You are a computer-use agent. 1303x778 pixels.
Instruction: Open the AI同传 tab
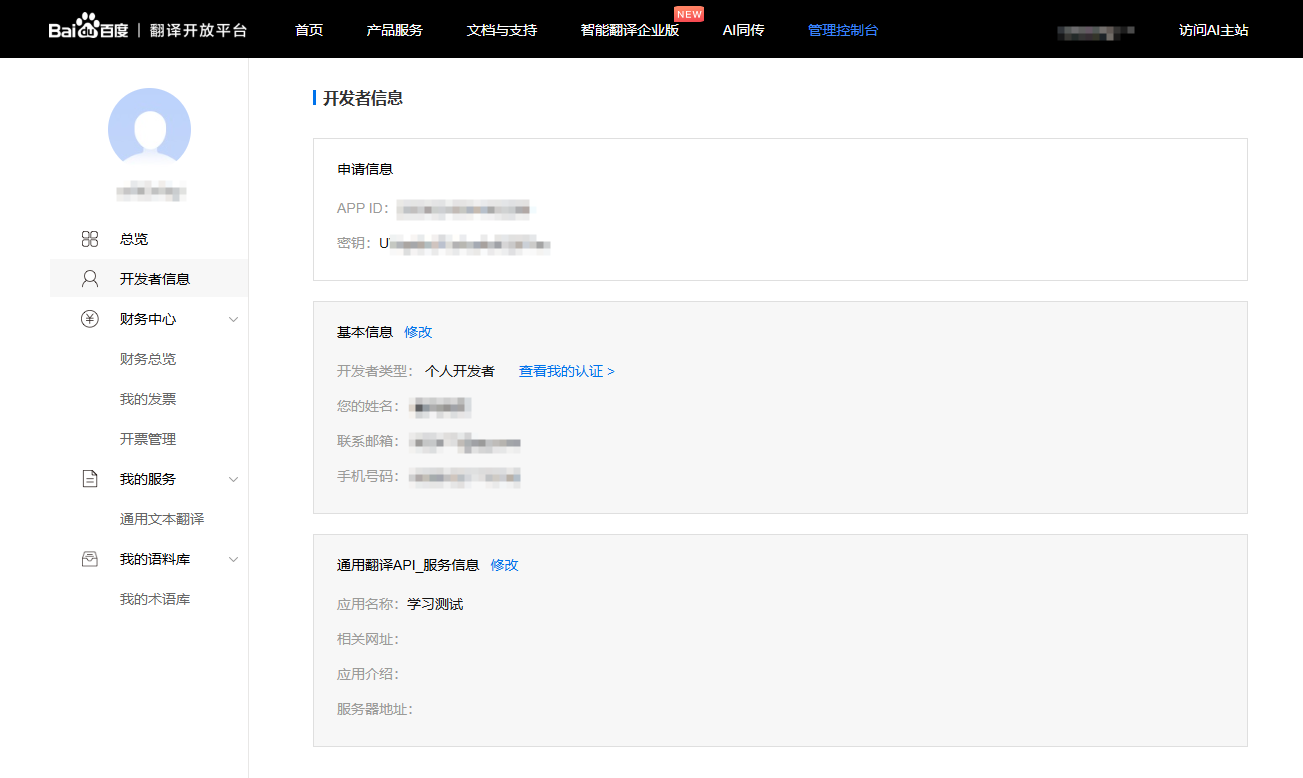(x=743, y=30)
